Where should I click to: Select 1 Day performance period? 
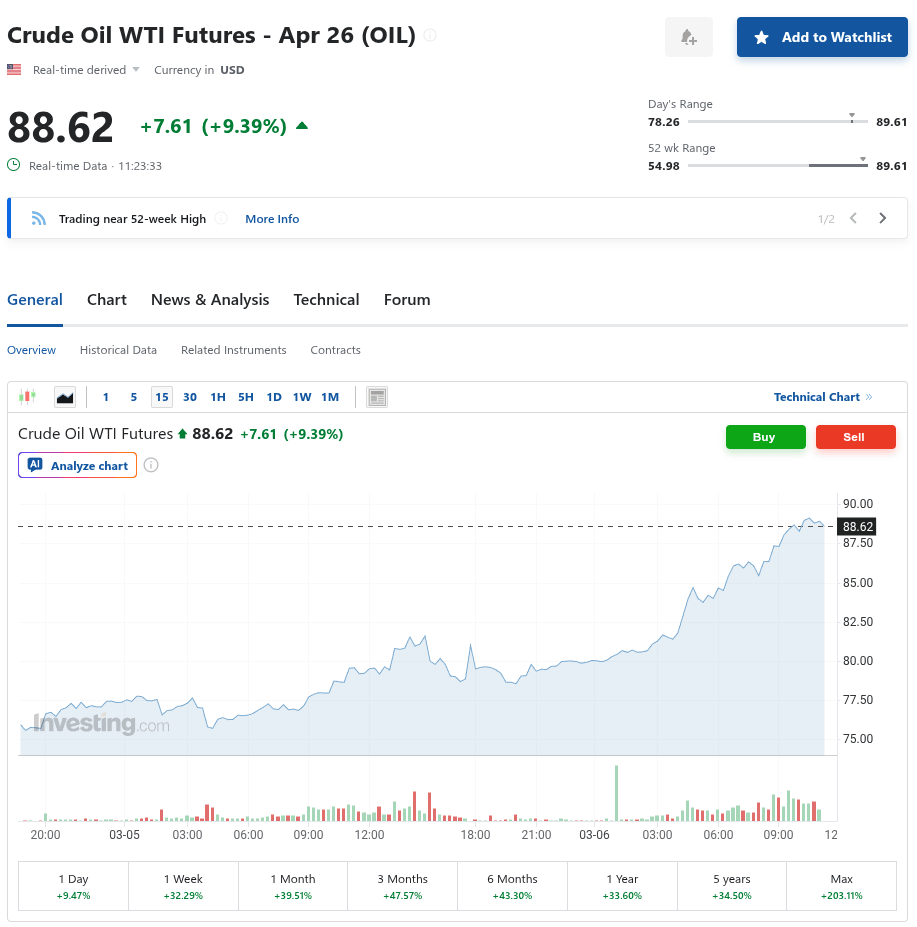click(x=73, y=886)
